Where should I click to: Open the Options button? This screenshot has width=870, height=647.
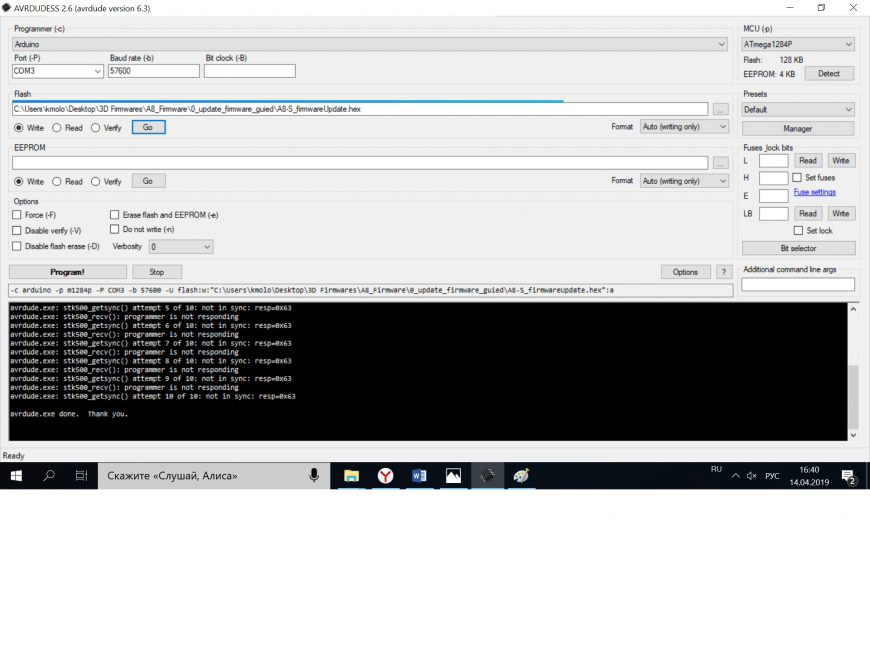coord(685,272)
